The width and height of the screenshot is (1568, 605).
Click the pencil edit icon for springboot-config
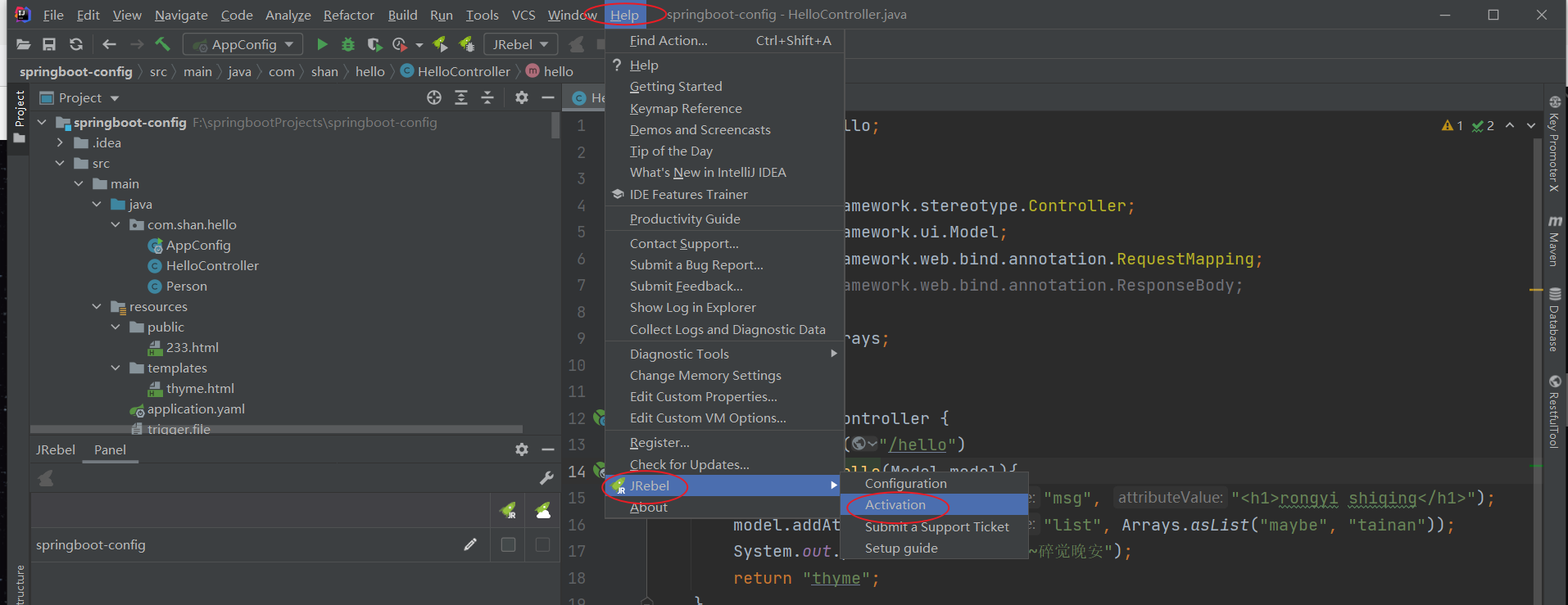point(470,544)
